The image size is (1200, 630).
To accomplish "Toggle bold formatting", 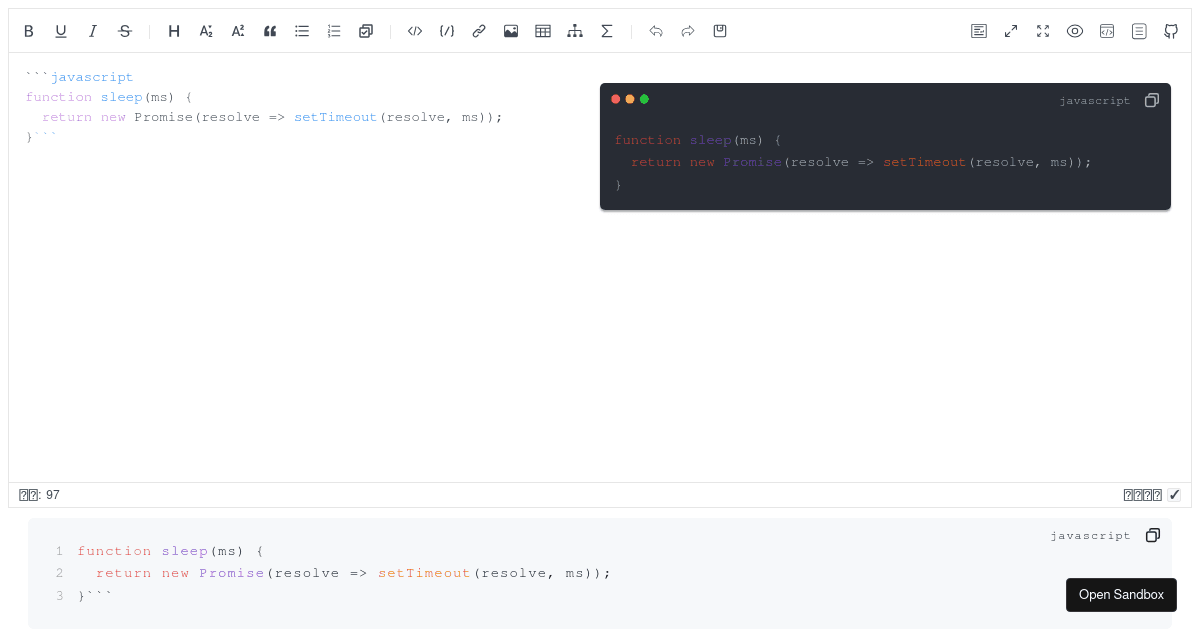I will (x=28, y=31).
